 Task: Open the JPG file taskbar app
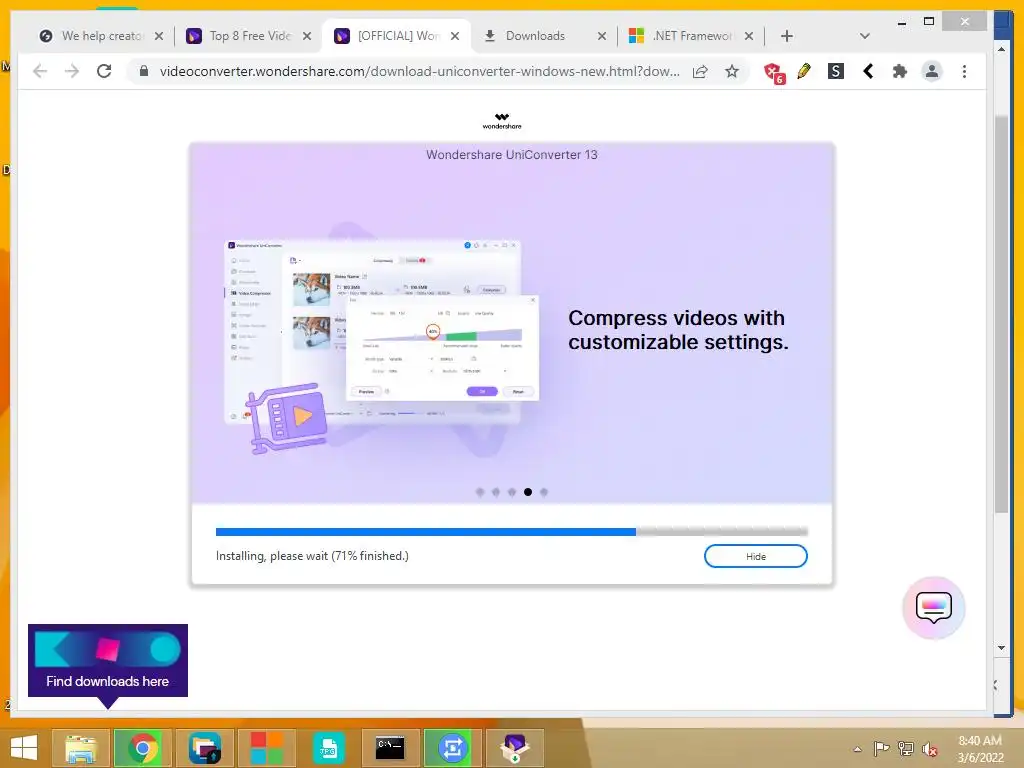point(328,748)
